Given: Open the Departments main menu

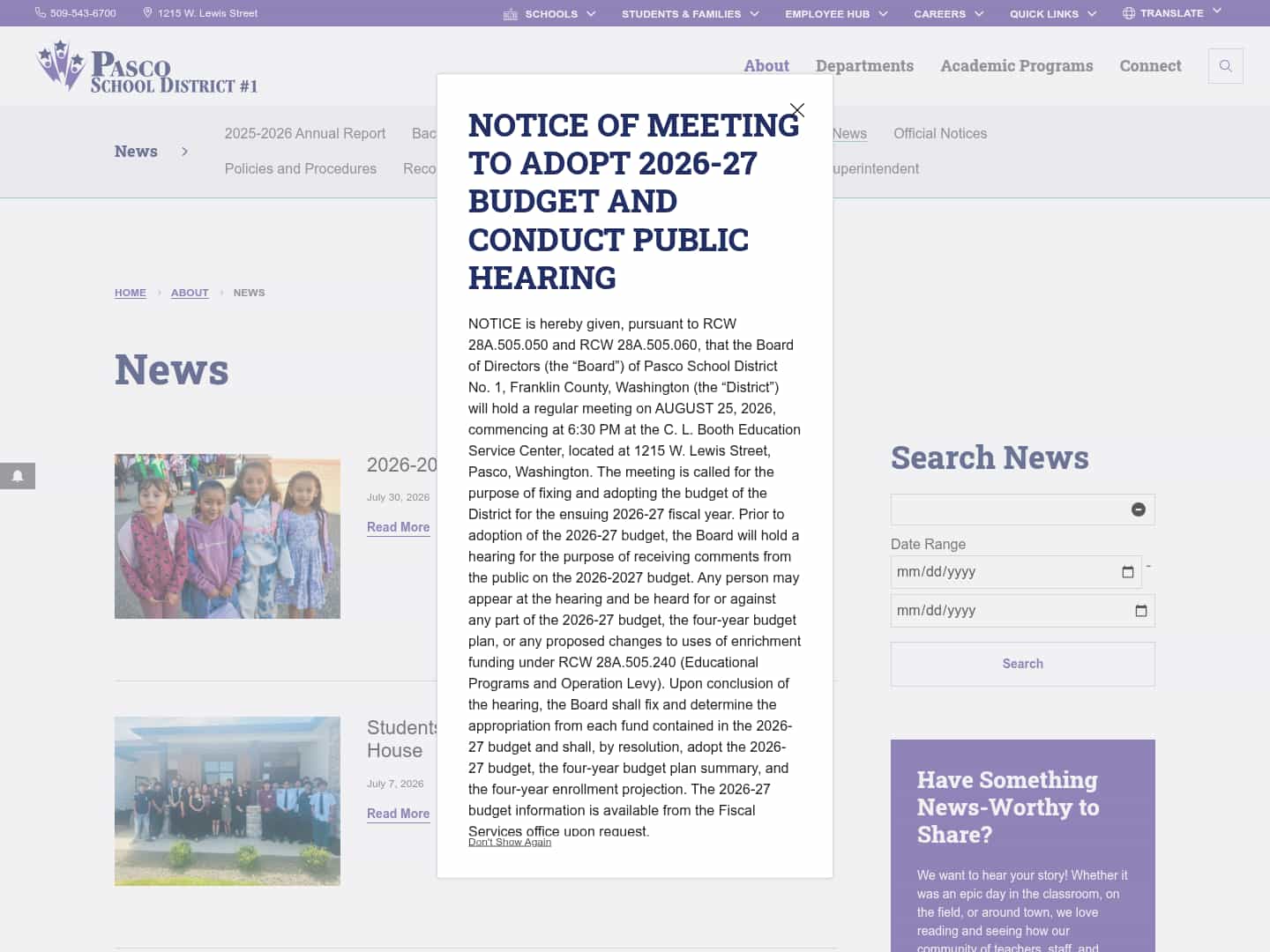Looking at the screenshot, I should [864, 66].
